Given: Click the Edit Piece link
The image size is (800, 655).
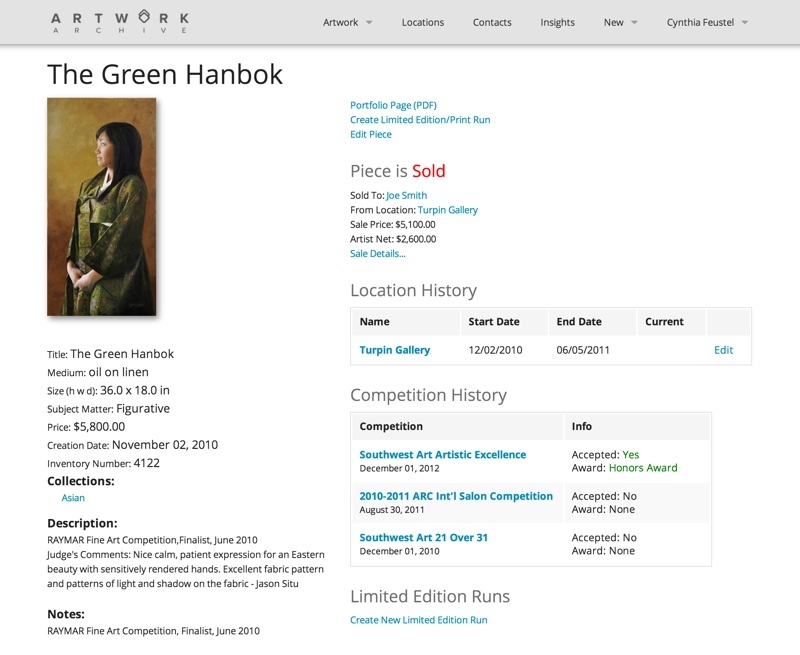Looking at the screenshot, I should tap(371, 135).
